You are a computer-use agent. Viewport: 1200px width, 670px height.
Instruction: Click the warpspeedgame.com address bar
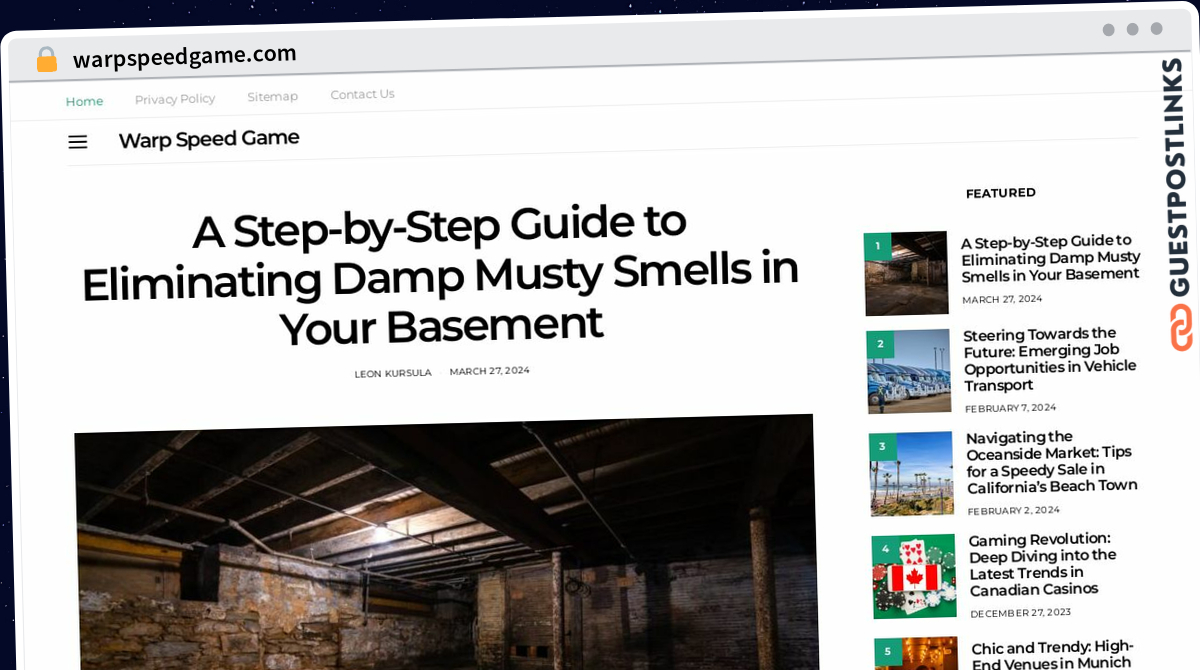(185, 56)
